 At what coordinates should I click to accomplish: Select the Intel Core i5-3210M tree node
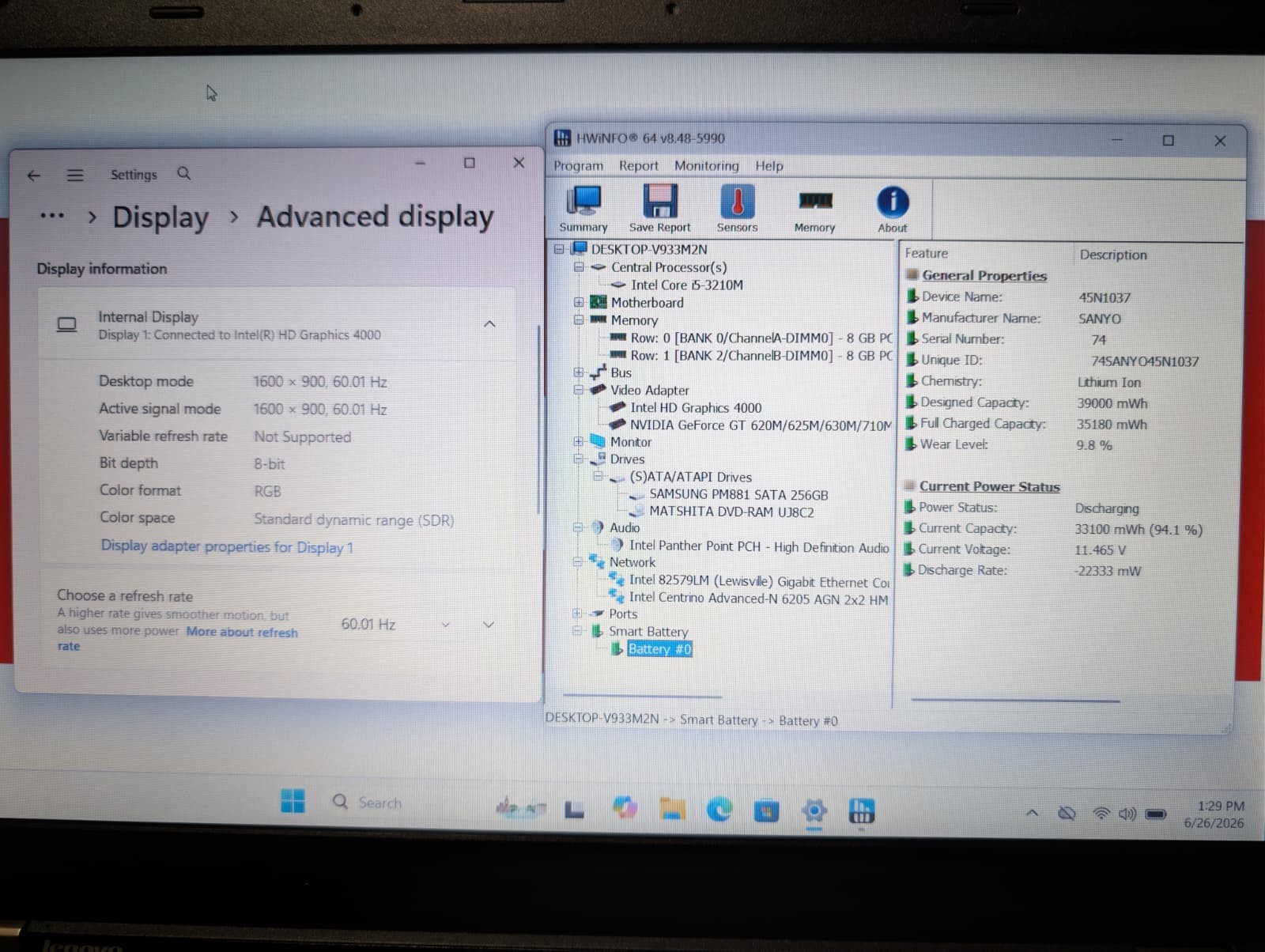[686, 285]
